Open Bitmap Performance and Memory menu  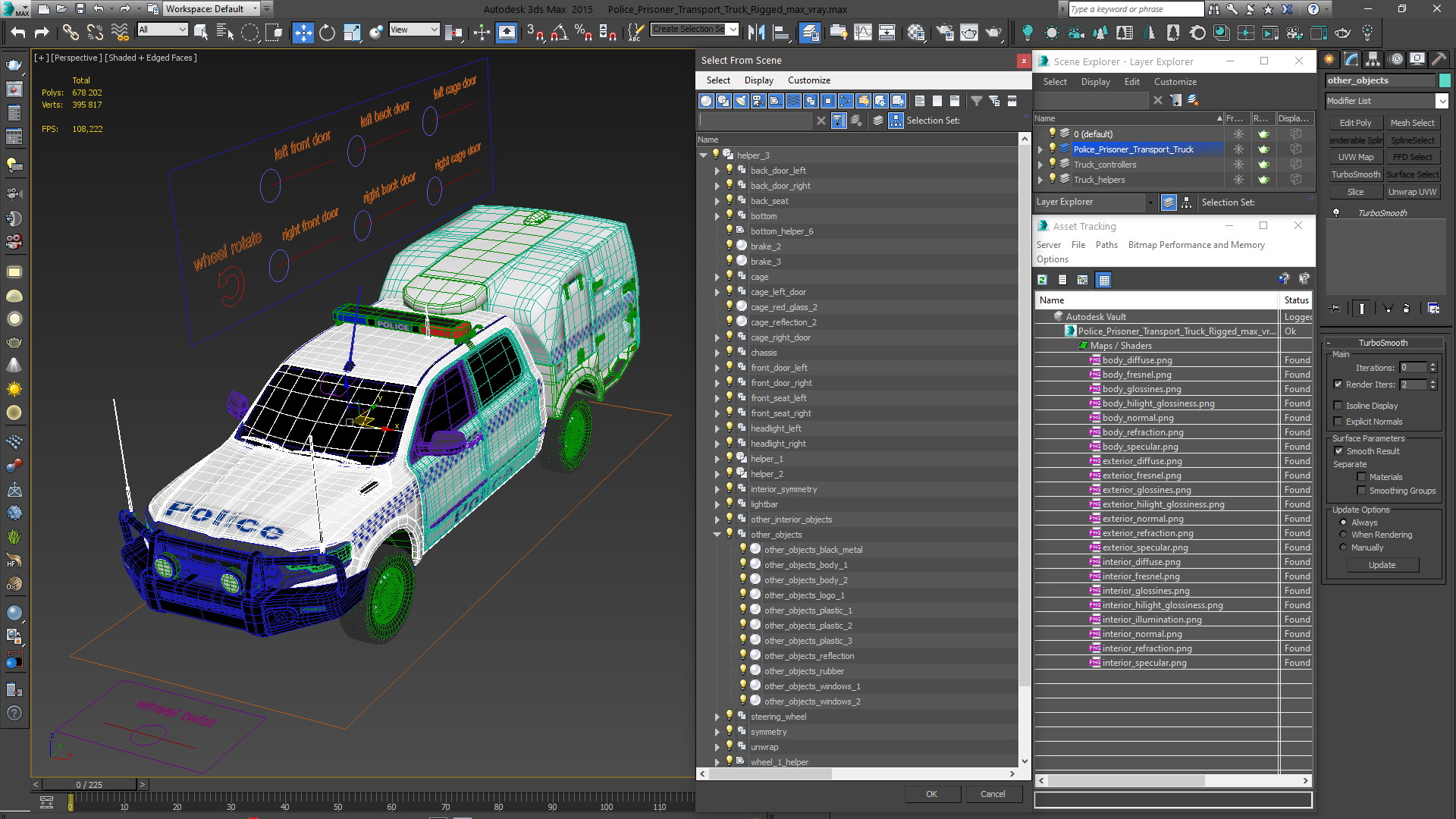[x=1196, y=245]
